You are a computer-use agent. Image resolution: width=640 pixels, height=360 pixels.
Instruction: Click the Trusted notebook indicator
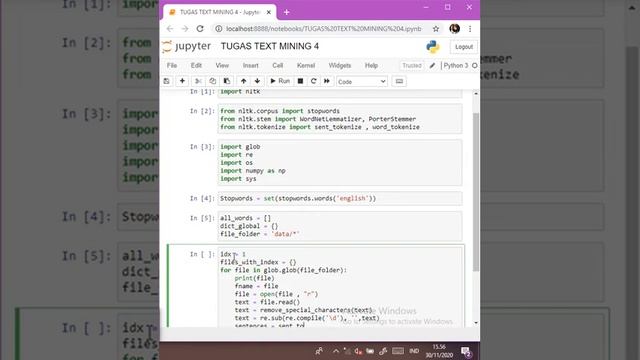tap(412, 65)
